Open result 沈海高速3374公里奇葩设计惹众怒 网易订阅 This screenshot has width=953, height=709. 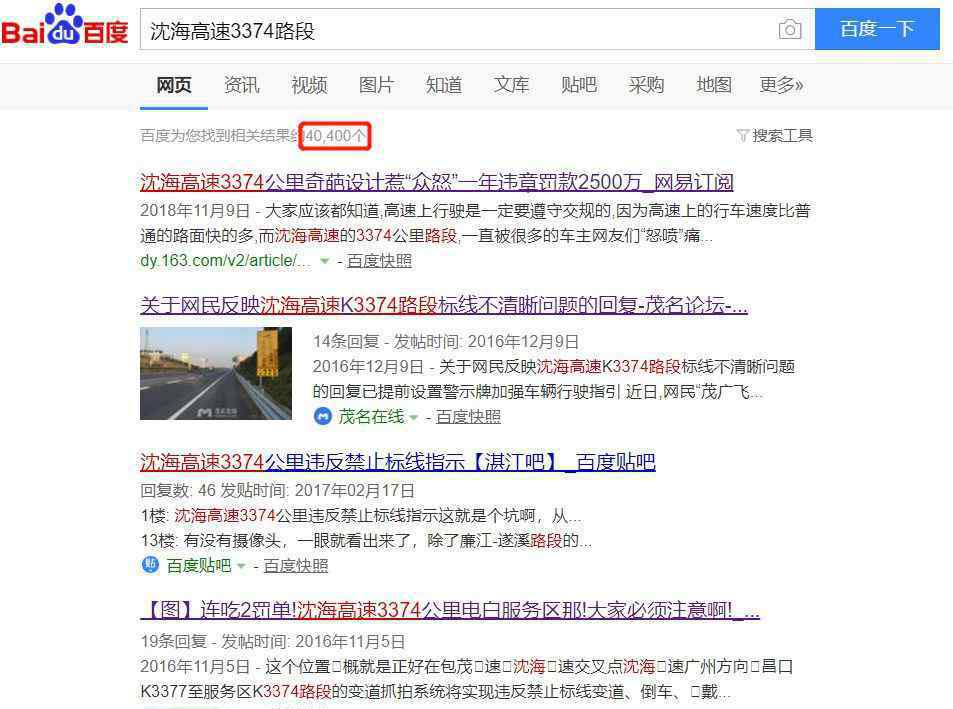pyautogui.click(x=436, y=182)
